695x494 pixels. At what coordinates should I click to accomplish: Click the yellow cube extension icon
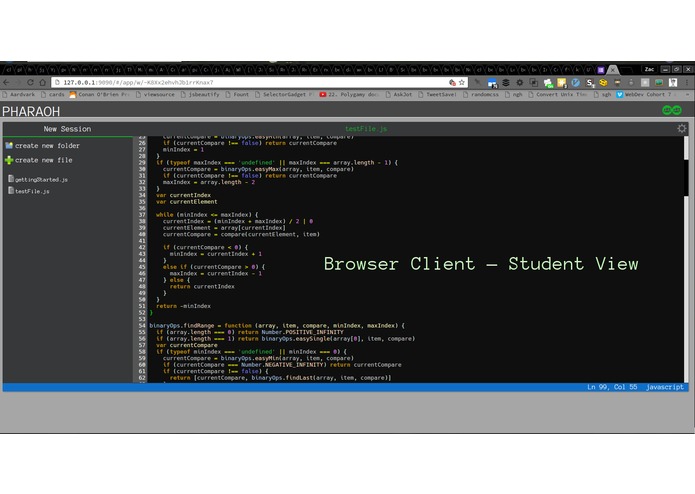pyautogui.click(x=603, y=82)
